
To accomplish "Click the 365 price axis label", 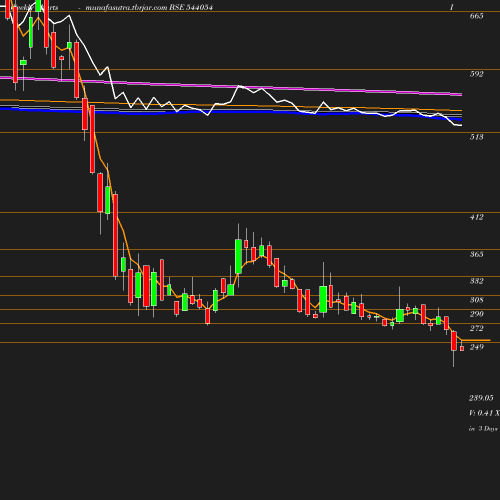I will [x=476, y=254].
